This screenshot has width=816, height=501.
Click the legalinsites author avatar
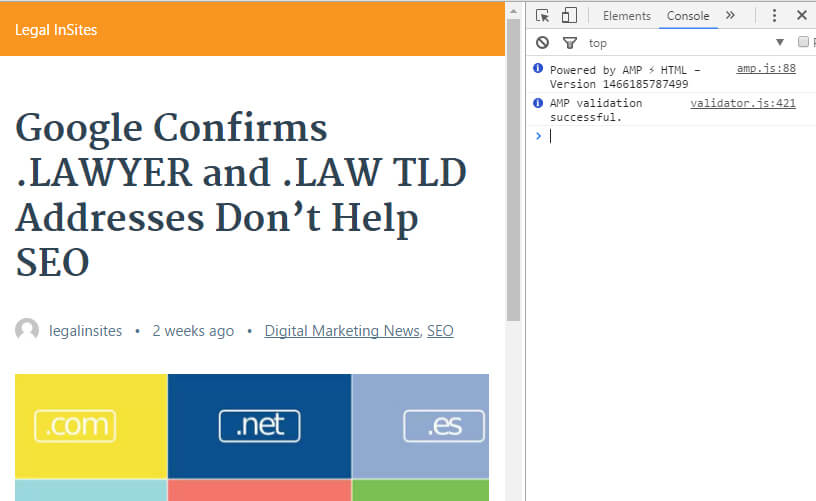click(27, 330)
